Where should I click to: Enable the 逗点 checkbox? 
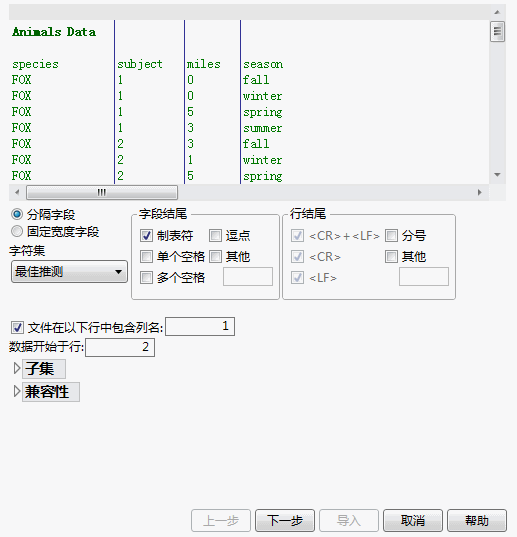[x=215, y=235]
